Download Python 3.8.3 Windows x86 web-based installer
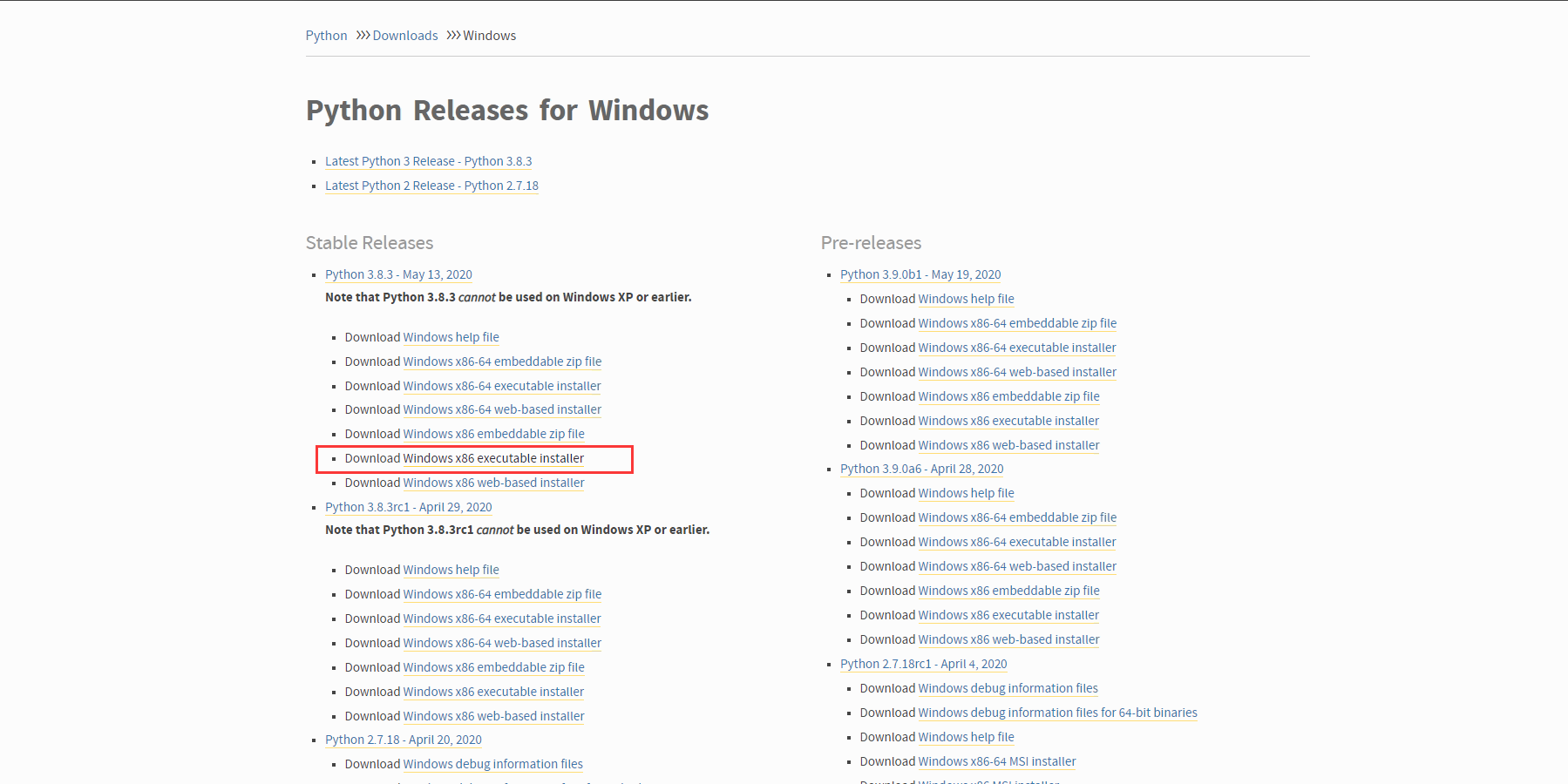The width and height of the screenshot is (1568, 784). [493, 483]
